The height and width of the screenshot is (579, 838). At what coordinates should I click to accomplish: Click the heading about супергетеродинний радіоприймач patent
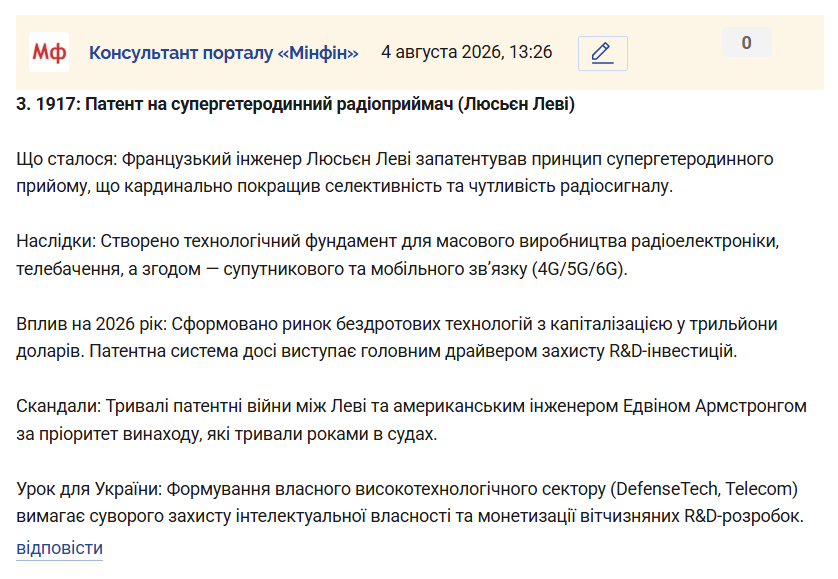296,104
